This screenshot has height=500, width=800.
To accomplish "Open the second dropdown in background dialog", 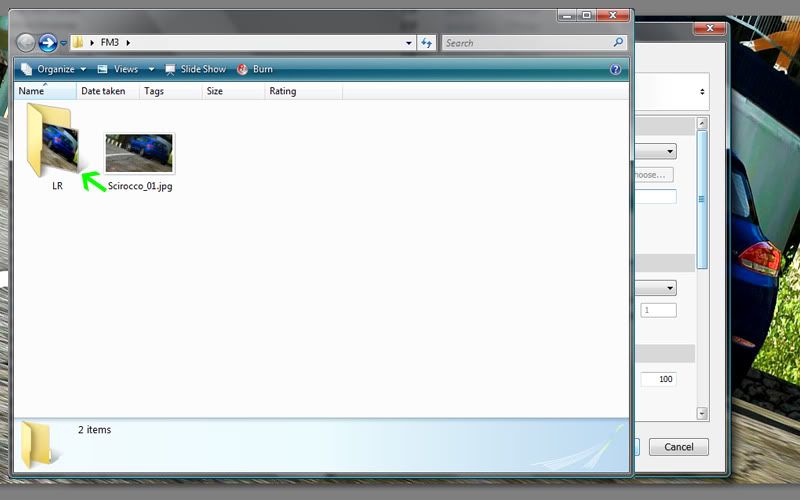I will (656, 288).
